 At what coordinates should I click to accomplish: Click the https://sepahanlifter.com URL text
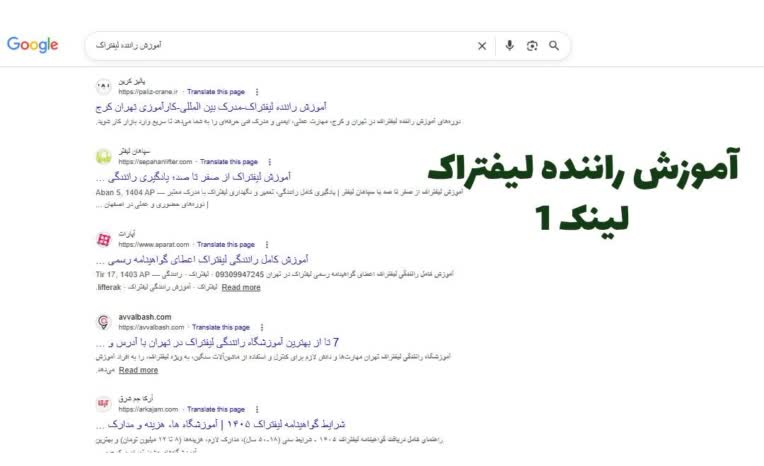(x=155, y=162)
